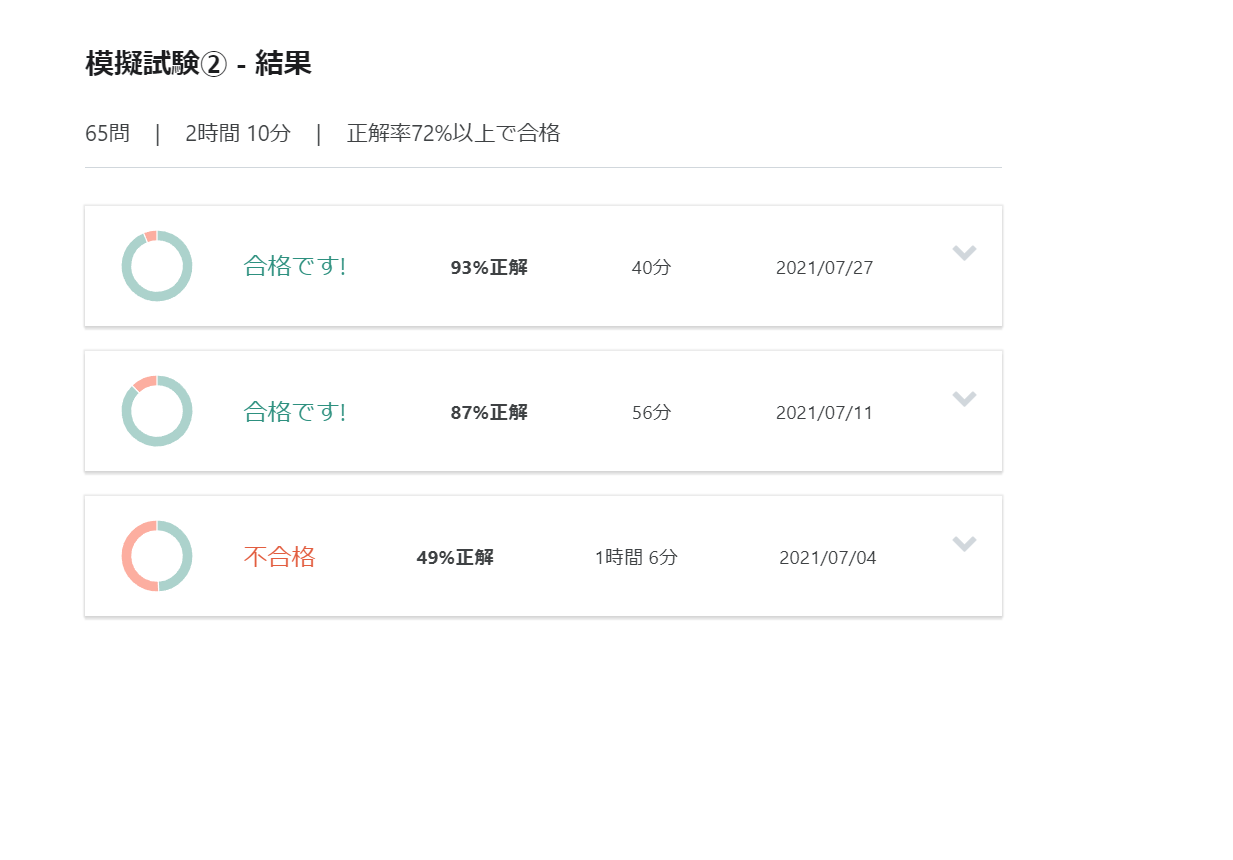
Task: Click the 87%正解 score text
Action: point(489,413)
